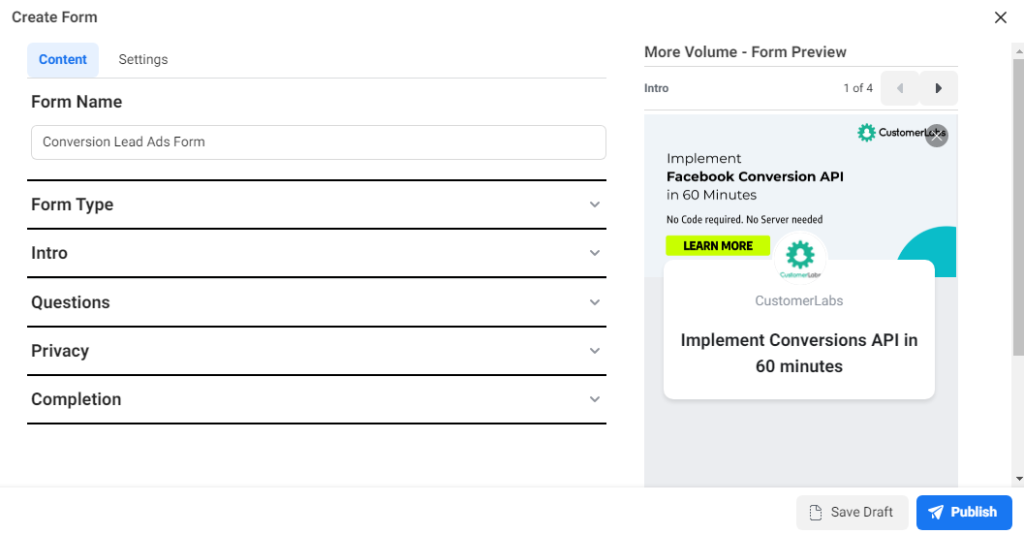This screenshot has width=1024, height=534.
Task: Click the CustomerLabs logo at preview top
Action: tap(901, 133)
